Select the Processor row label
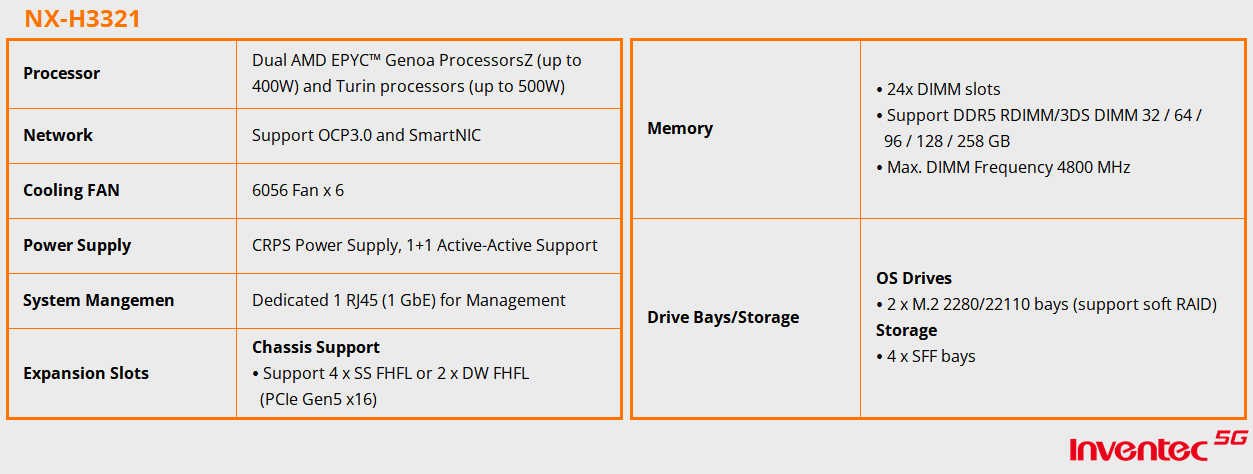Image resolution: width=1253 pixels, height=474 pixels. coord(62,73)
